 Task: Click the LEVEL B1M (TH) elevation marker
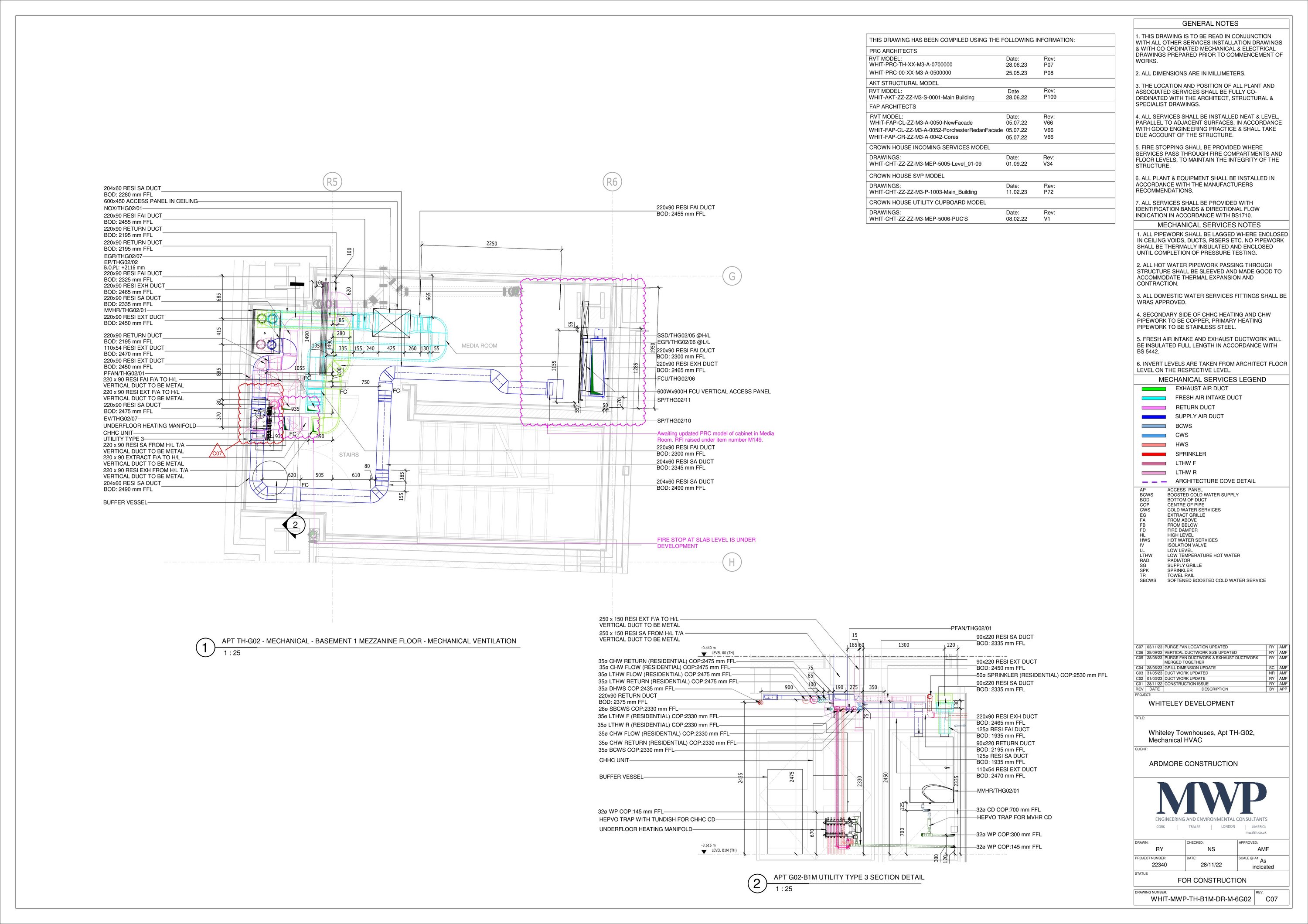point(705,852)
